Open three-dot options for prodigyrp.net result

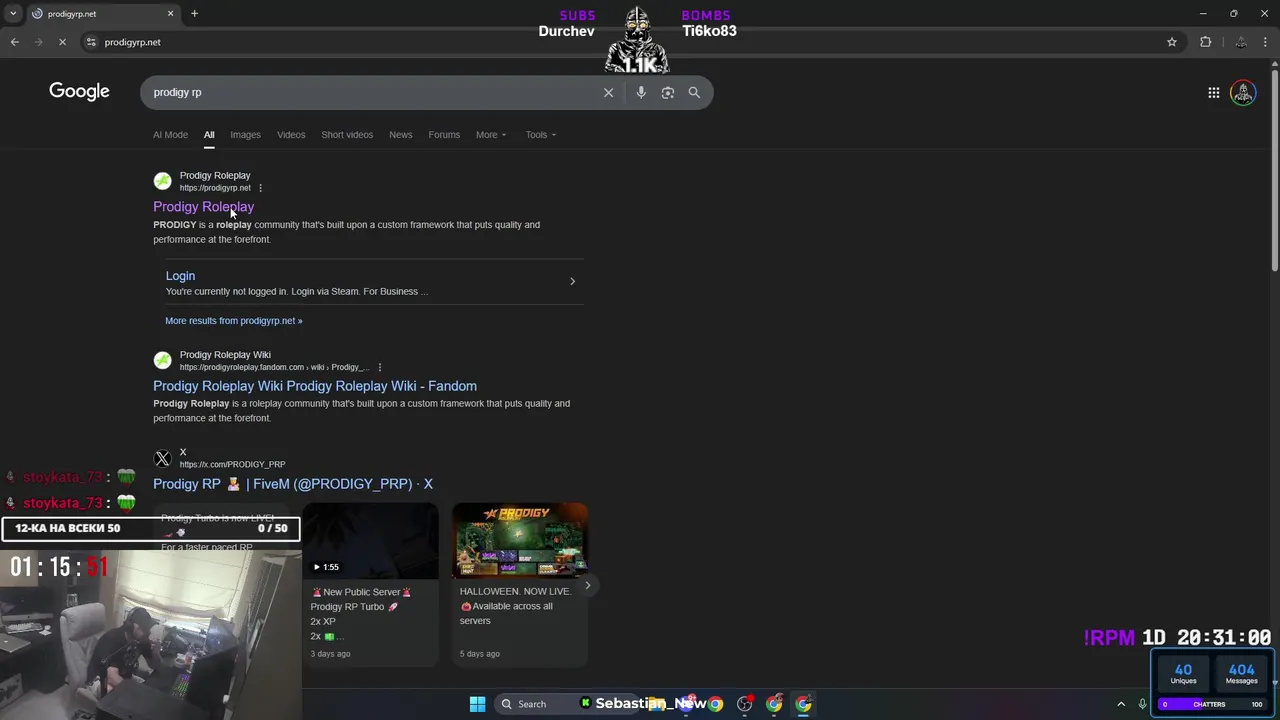click(260, 188)
